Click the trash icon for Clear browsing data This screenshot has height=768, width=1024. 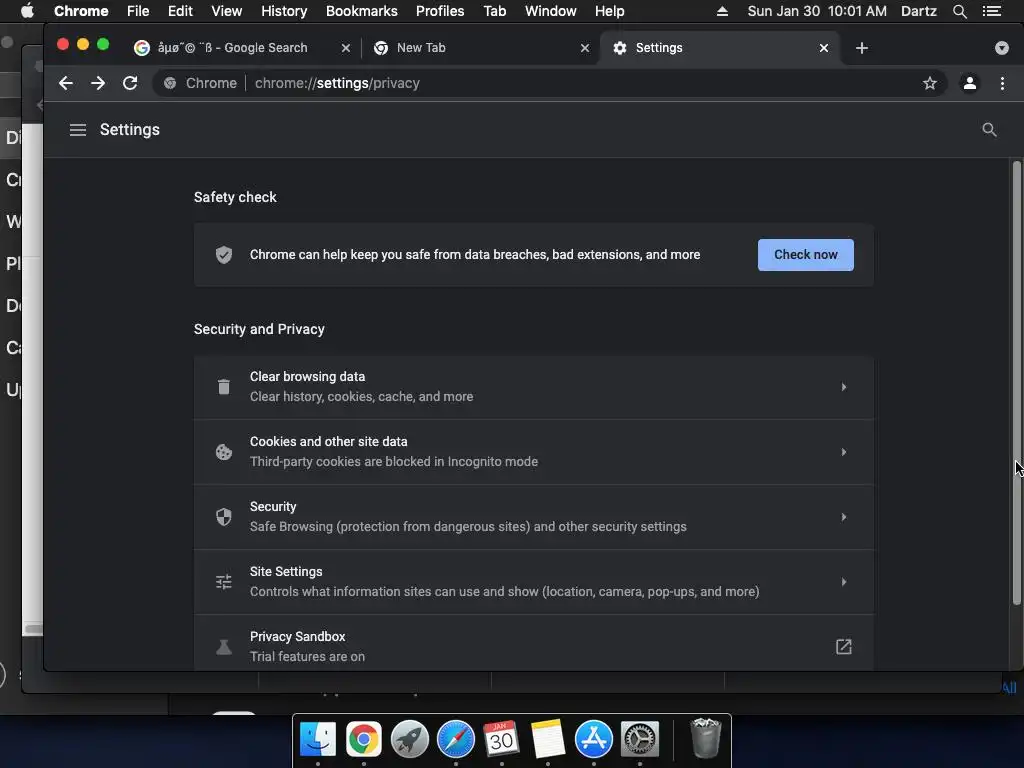tap(224, 387)
